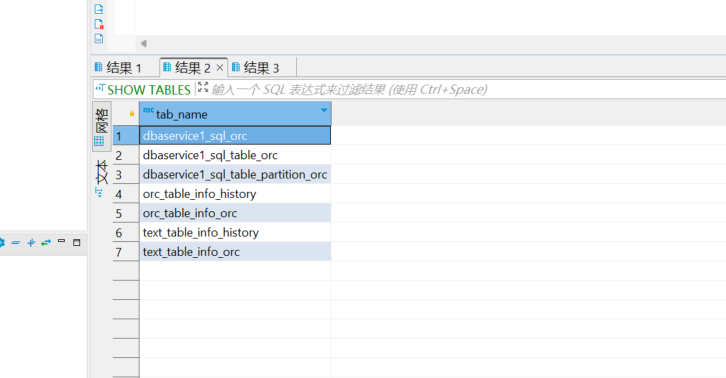Click the left scroll arrow of editor scrollbar
The image size is (726, 378).
click(x=144, y=44)
